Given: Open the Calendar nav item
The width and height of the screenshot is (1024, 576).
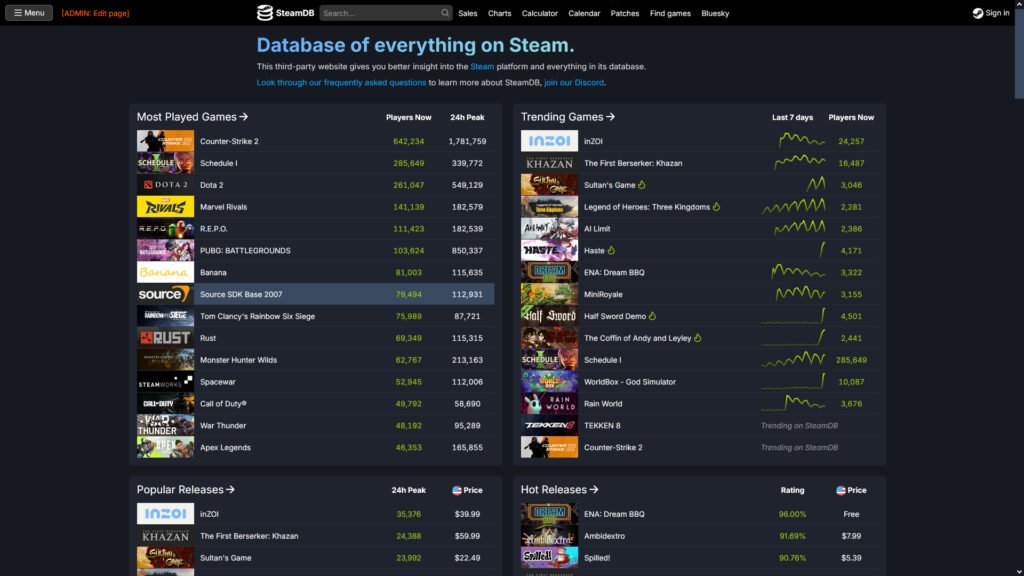Looking at the screenshot, I should pos(584,13).
